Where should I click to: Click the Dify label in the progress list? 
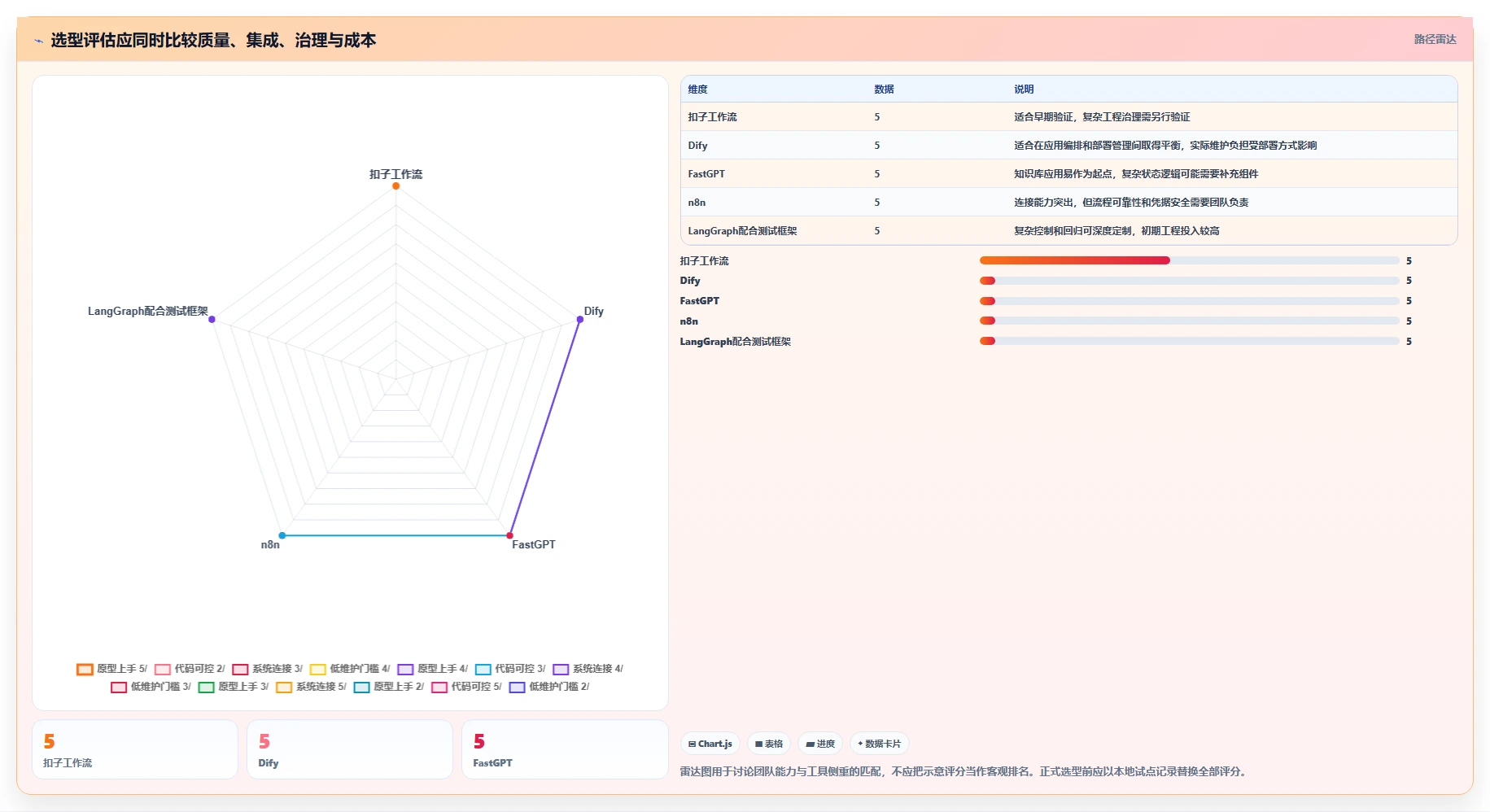(x=690, y=281)
